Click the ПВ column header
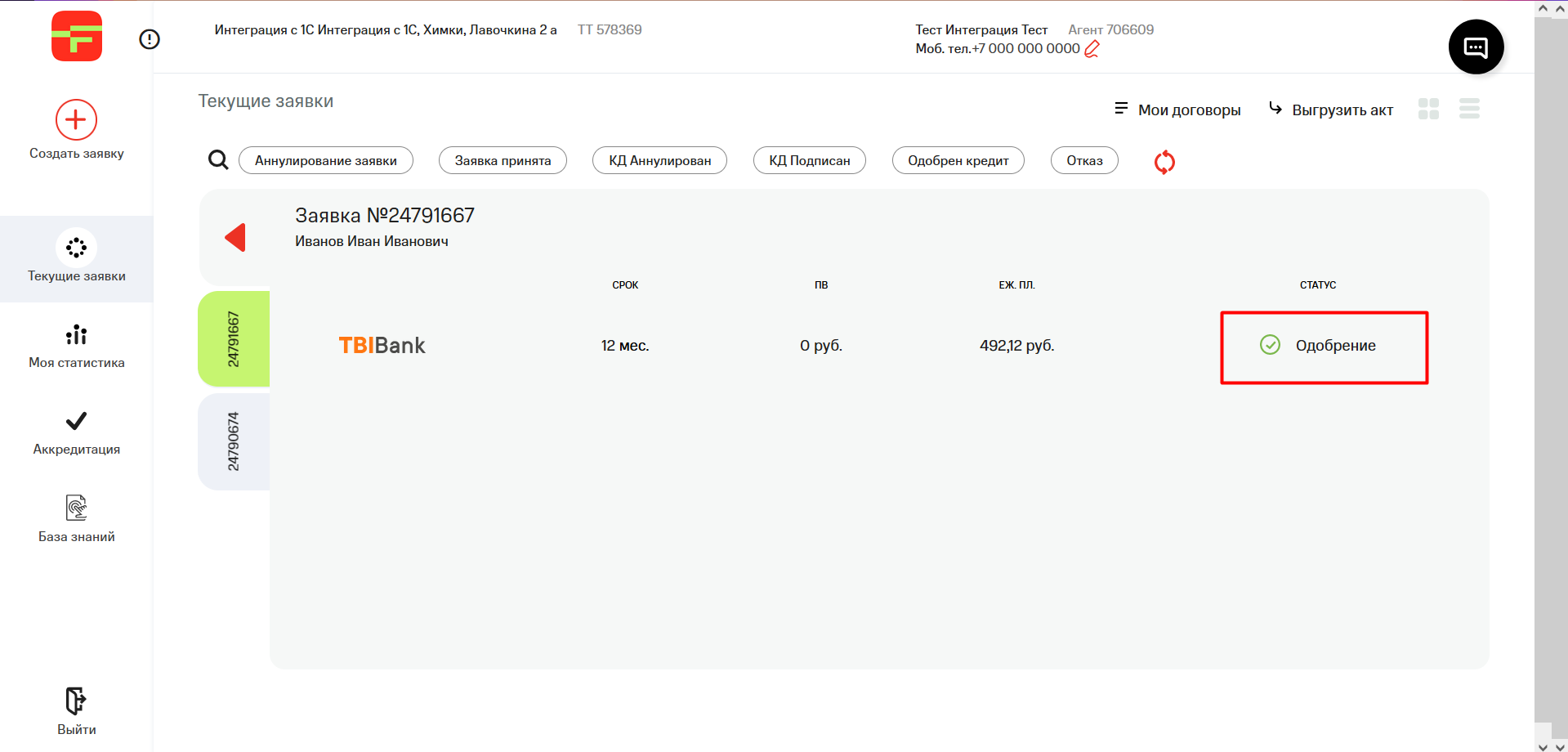This screenshot has height=752, width=1568. pyautogui.click(x=821, y=285)
